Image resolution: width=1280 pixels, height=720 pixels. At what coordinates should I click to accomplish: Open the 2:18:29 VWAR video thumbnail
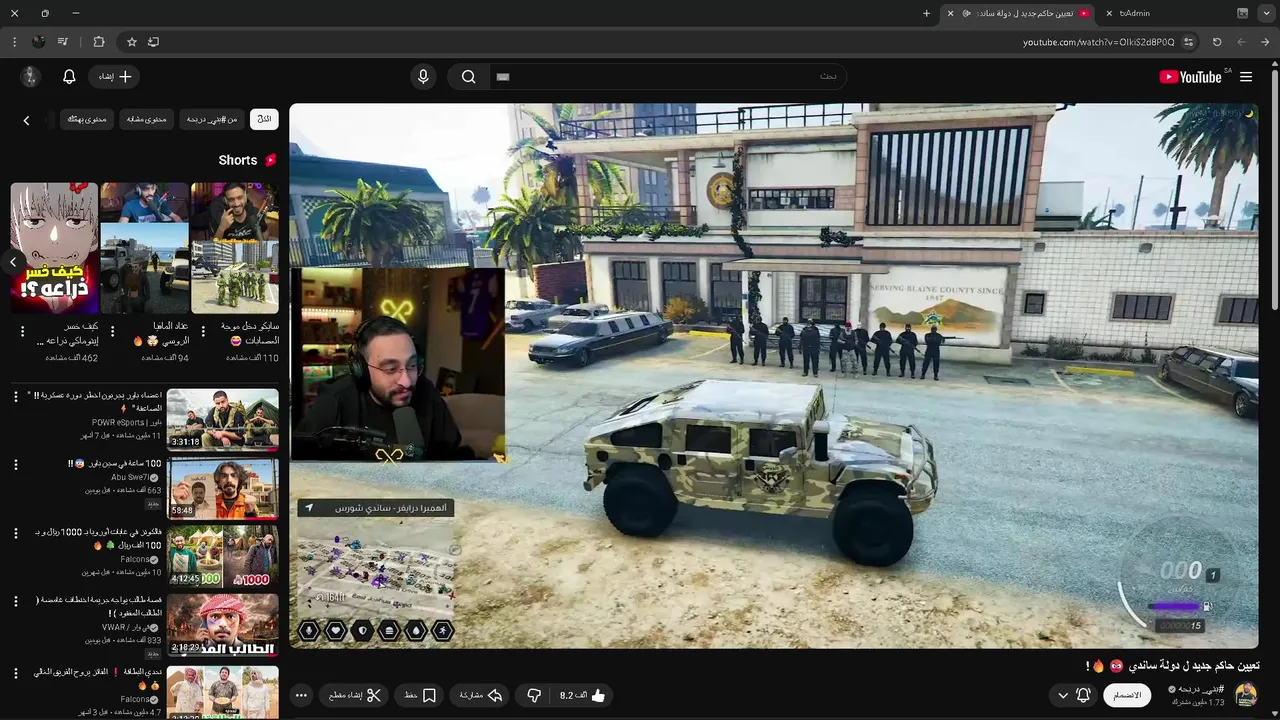pos(223,624)
